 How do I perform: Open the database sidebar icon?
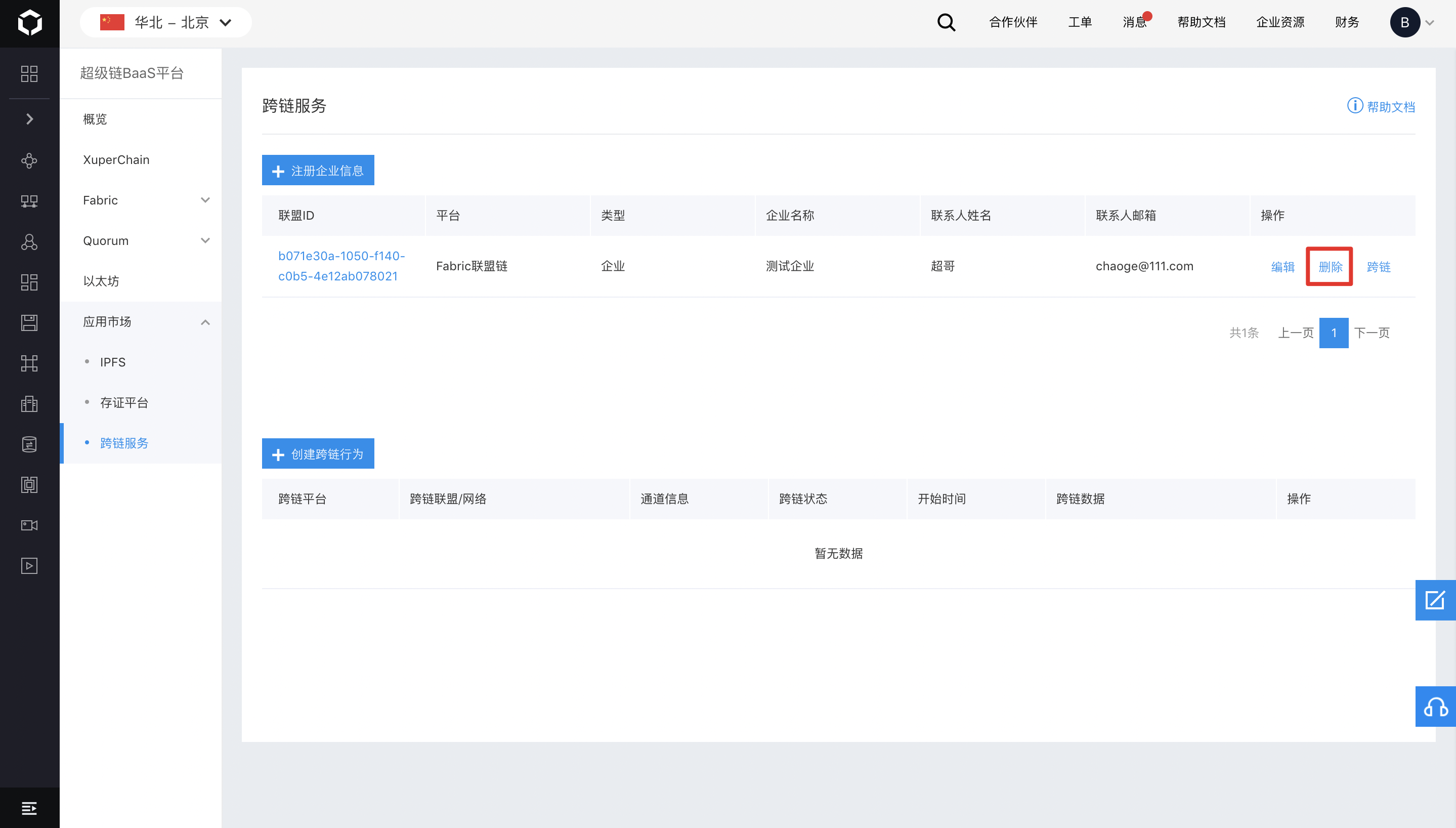(29, 444)
